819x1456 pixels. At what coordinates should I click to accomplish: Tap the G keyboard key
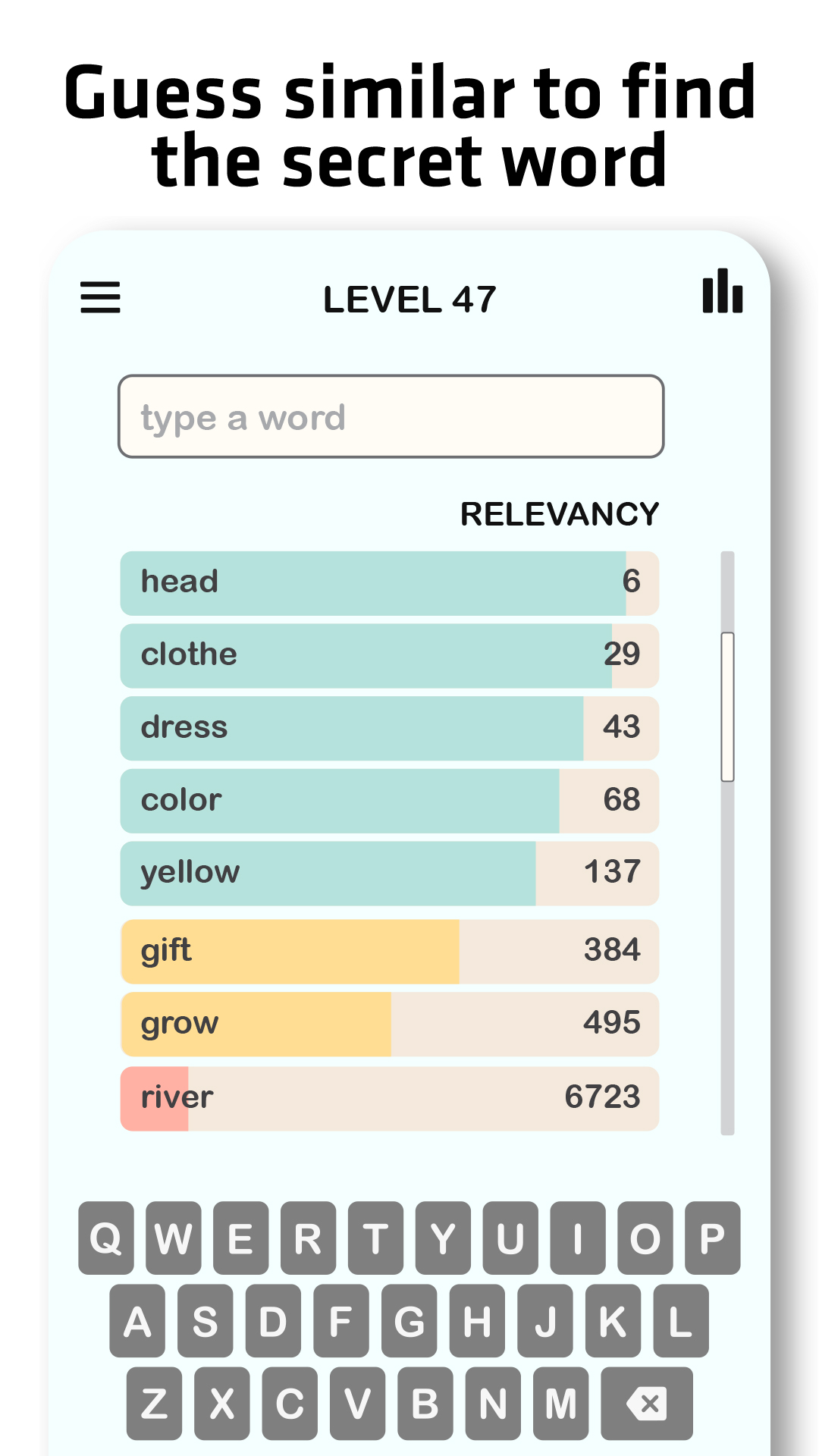click(409, 1321)
